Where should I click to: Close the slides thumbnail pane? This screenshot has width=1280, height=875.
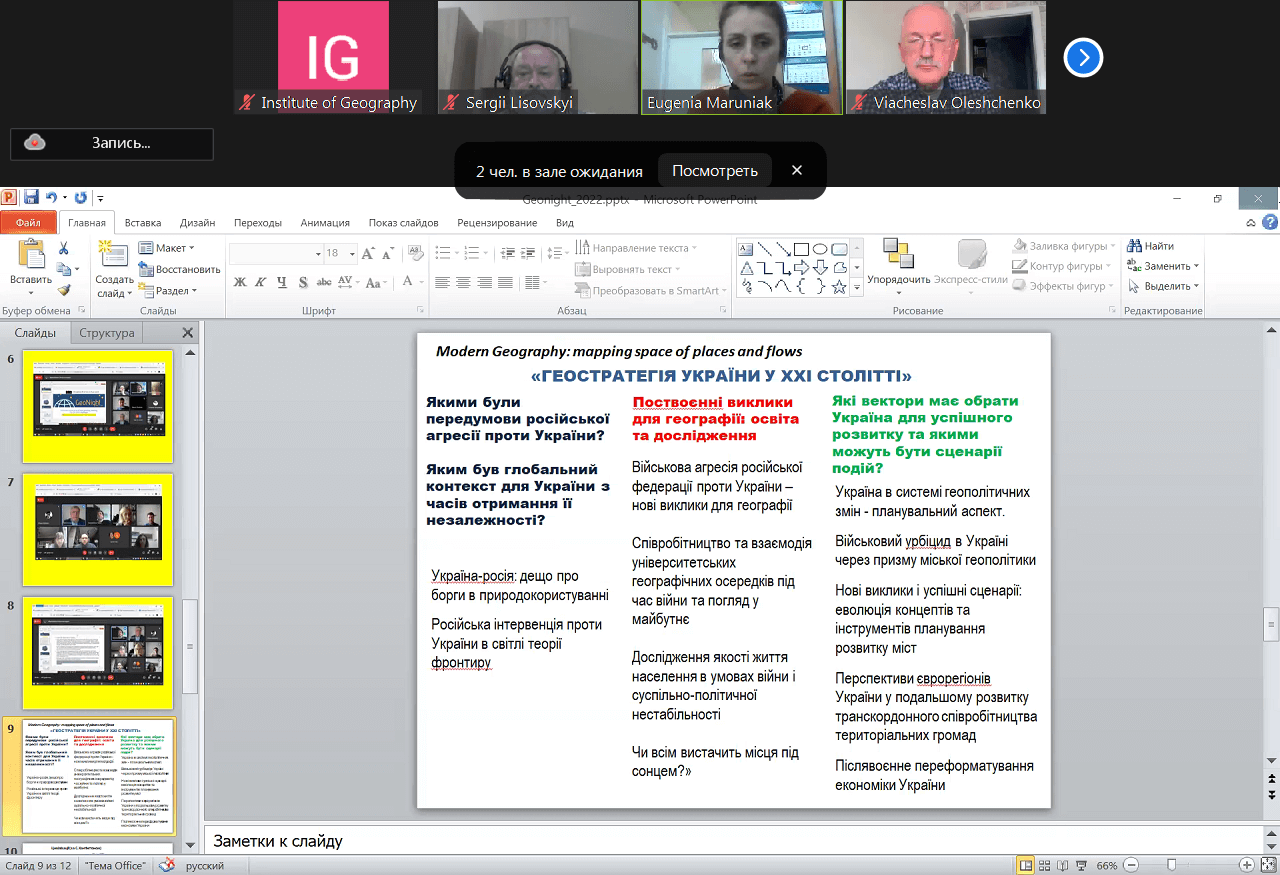tap(188, 333)
